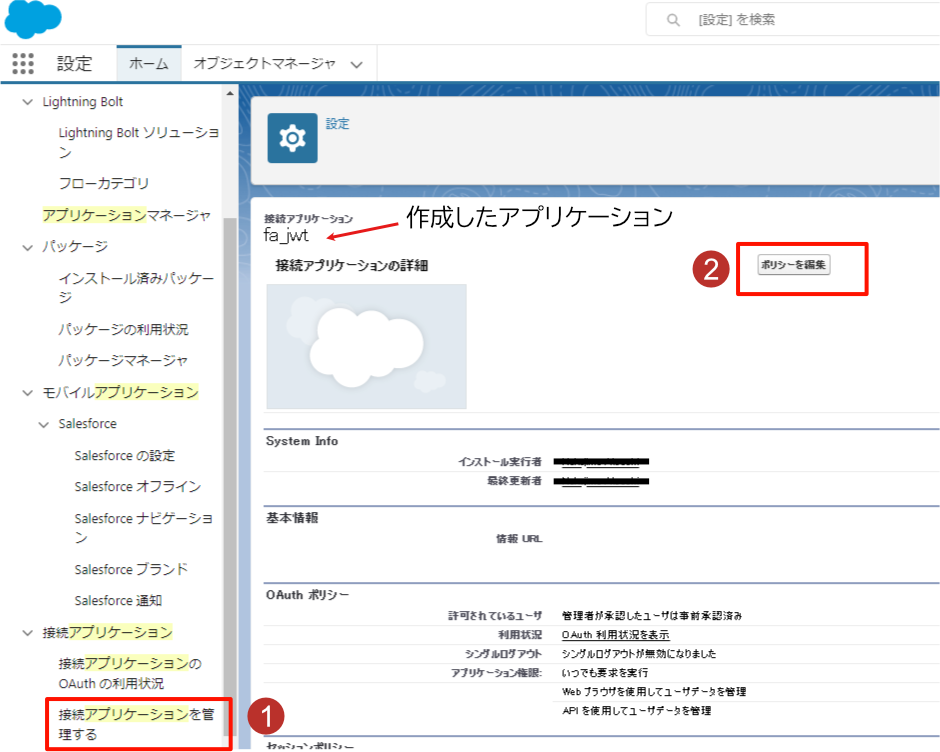Click the 設定 breadcrumb link
The width and height of the screenshot is (940, 752).
click(x=338, y=124)
